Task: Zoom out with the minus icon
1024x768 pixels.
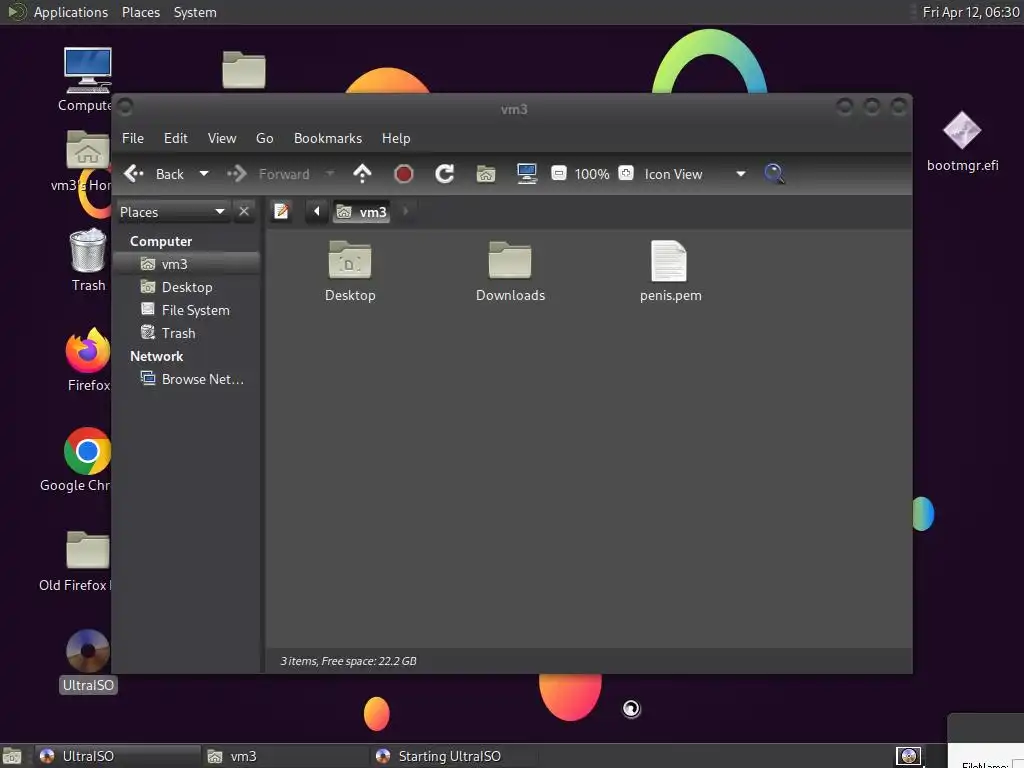Action: [559, 173]
